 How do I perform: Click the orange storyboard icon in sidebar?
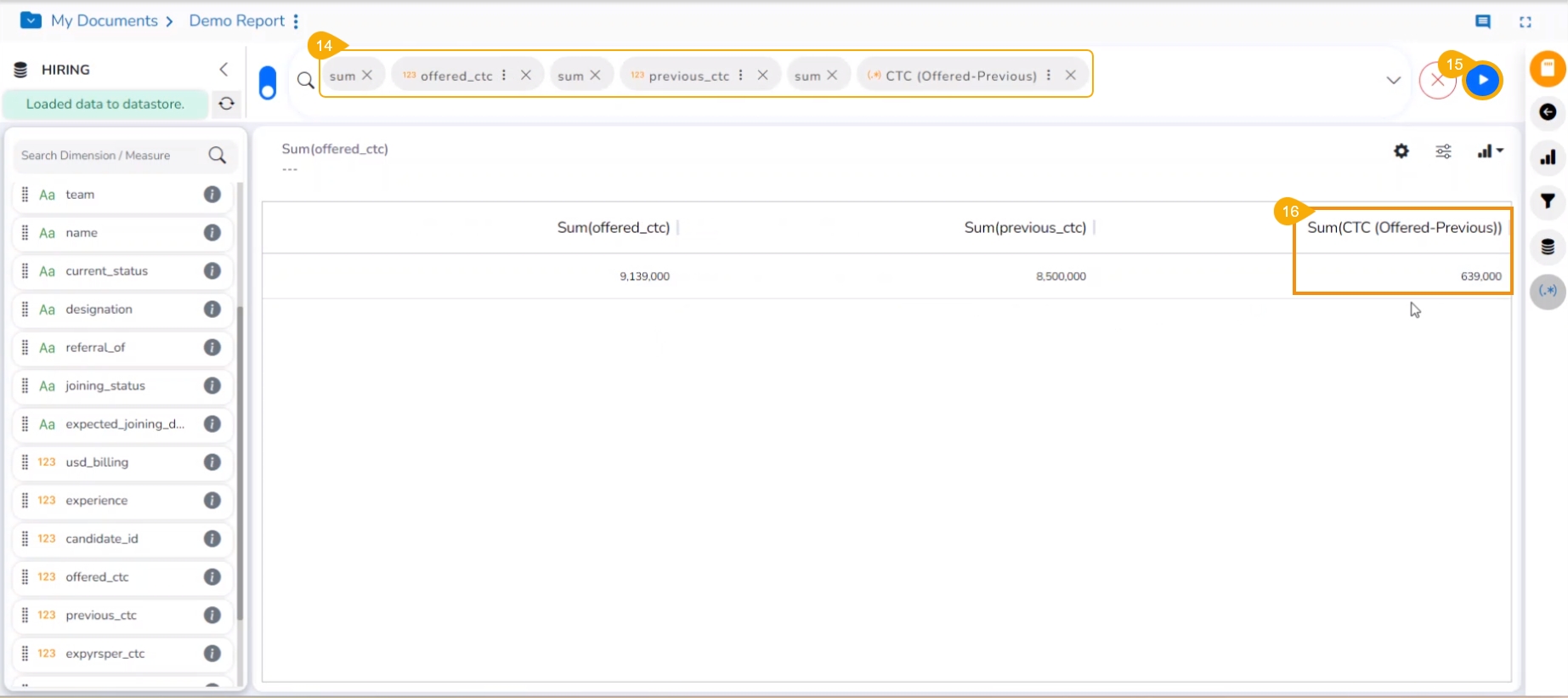[x=1548, y=68]
